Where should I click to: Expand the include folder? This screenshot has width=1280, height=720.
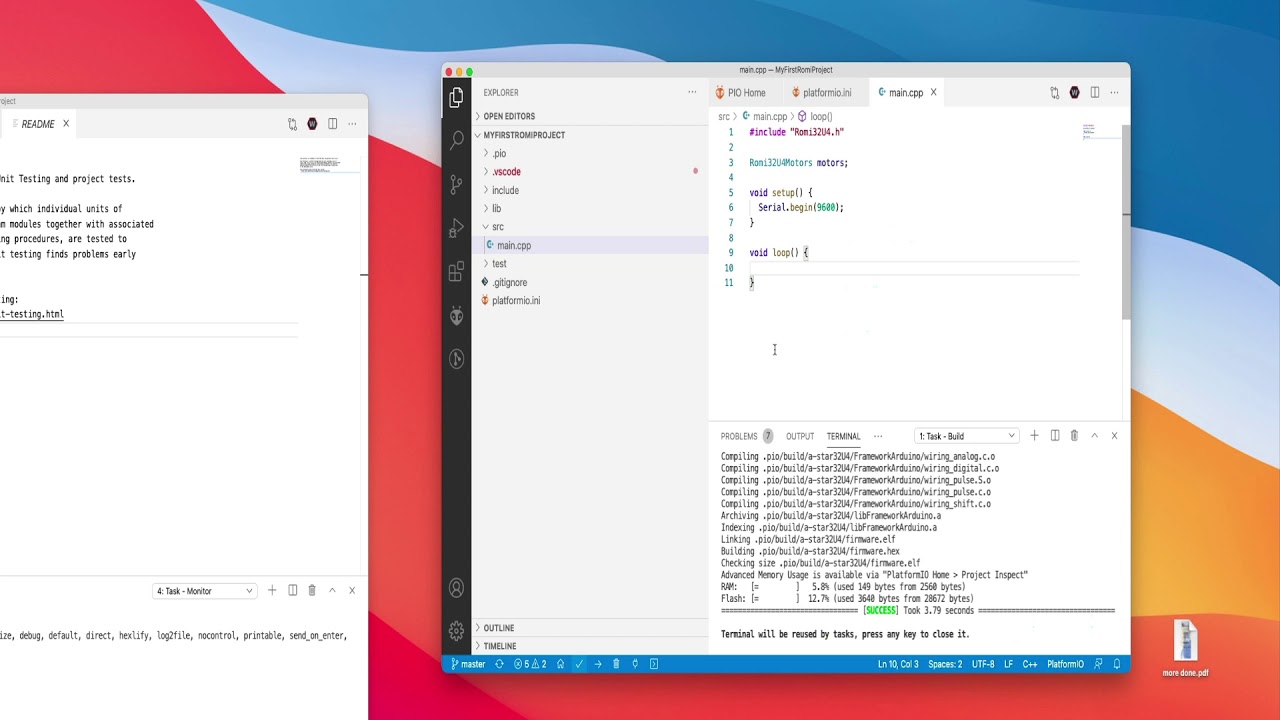(505, 190)
